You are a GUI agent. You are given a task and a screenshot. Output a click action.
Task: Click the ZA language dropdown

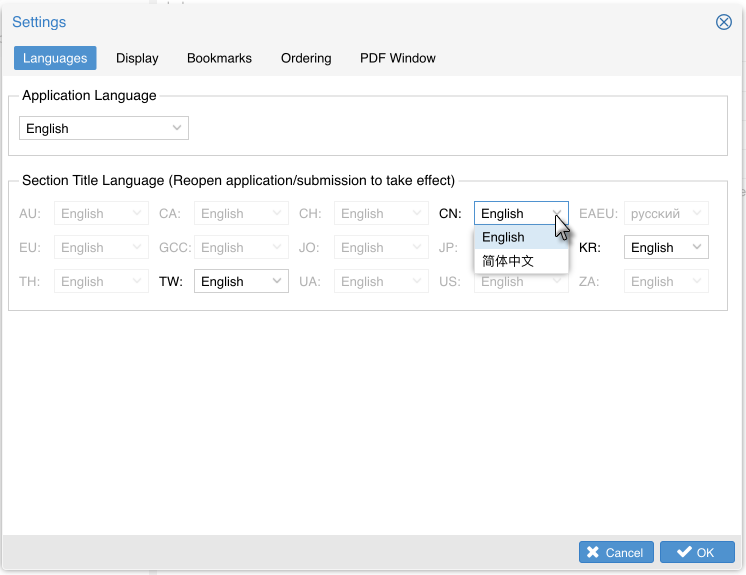(666, 281)
